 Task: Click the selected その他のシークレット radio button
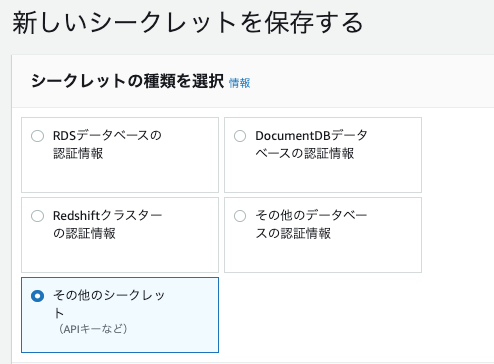(x=37, y=296)
